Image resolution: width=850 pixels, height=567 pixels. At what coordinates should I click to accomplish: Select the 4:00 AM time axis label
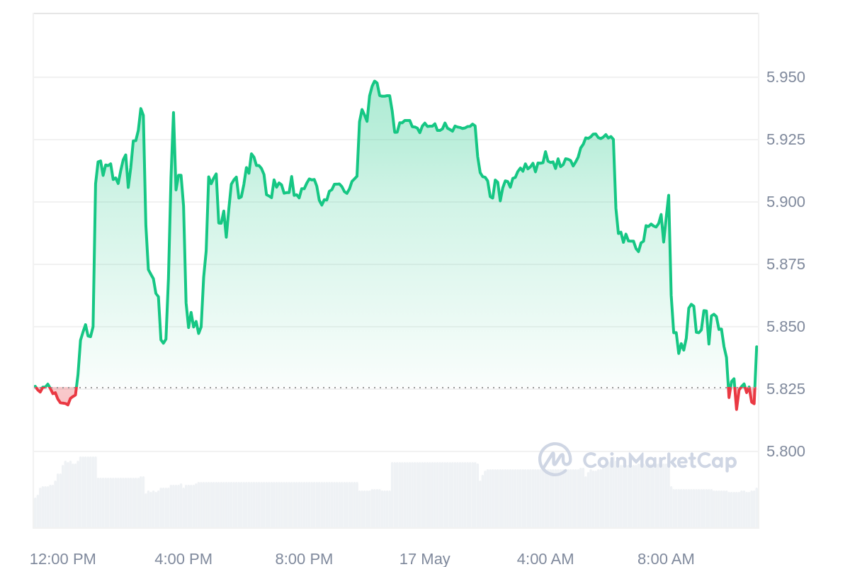pos(545,559)
